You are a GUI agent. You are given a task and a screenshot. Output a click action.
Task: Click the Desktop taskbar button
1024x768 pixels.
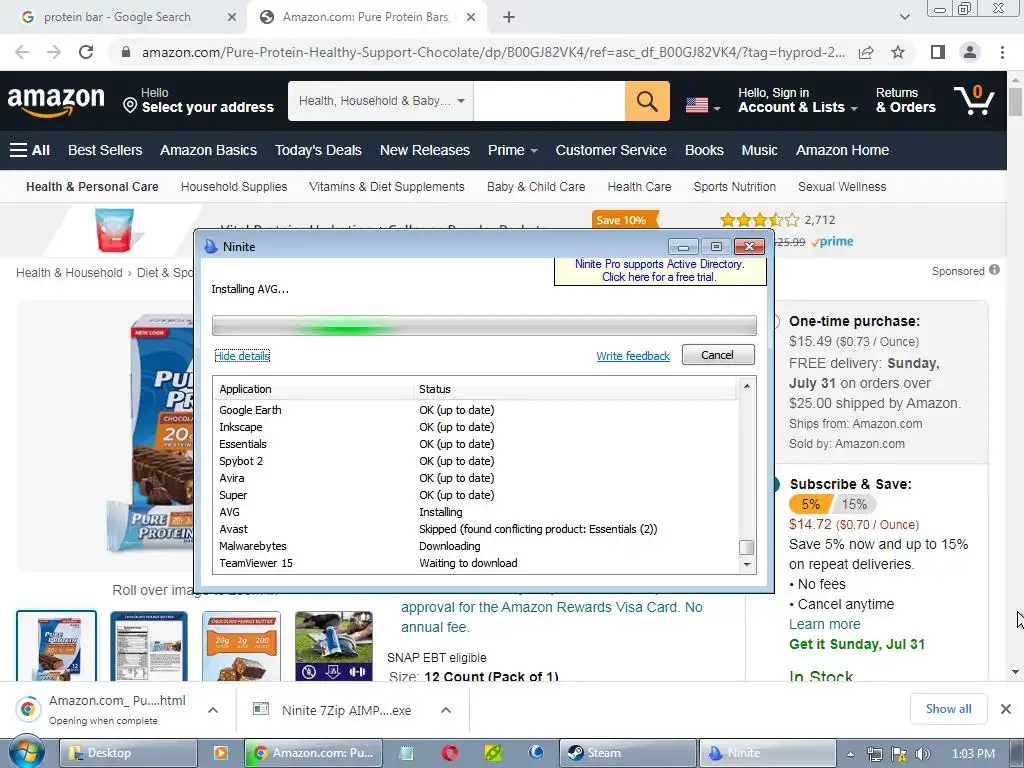129,753
